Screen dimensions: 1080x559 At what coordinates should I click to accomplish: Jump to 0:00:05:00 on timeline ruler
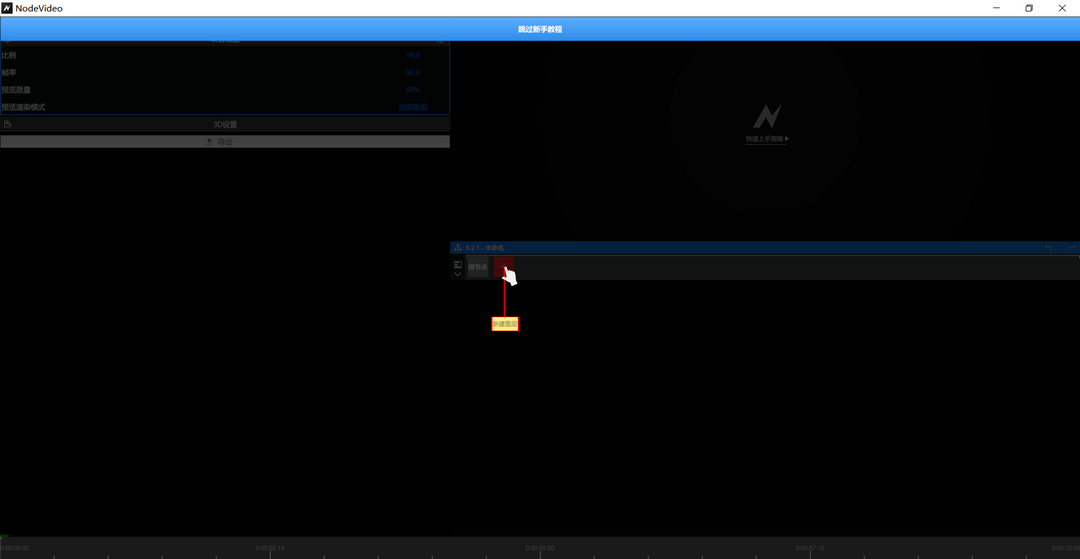540,549
